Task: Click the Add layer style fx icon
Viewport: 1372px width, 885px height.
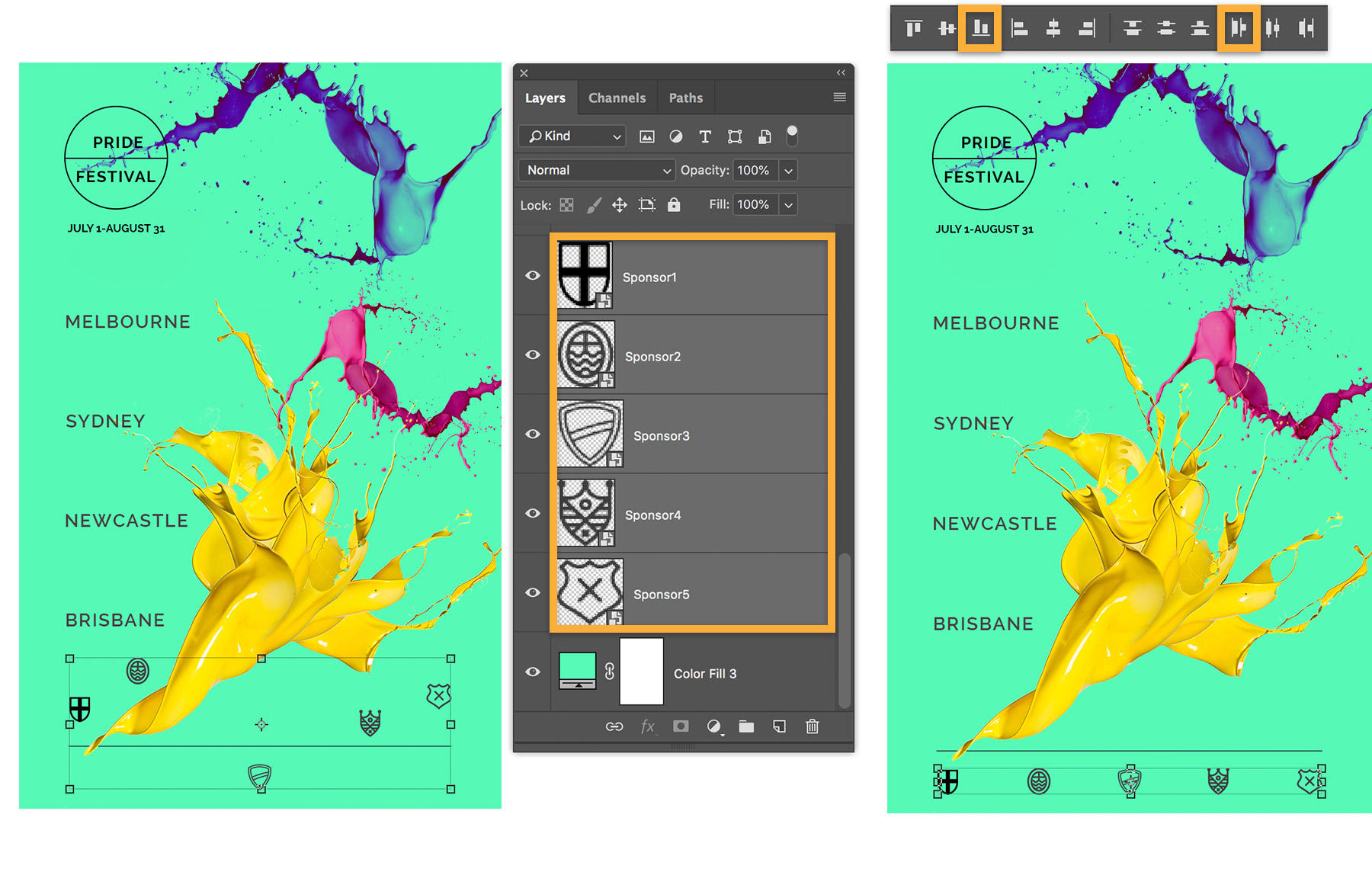Action: tap(648, 726)
